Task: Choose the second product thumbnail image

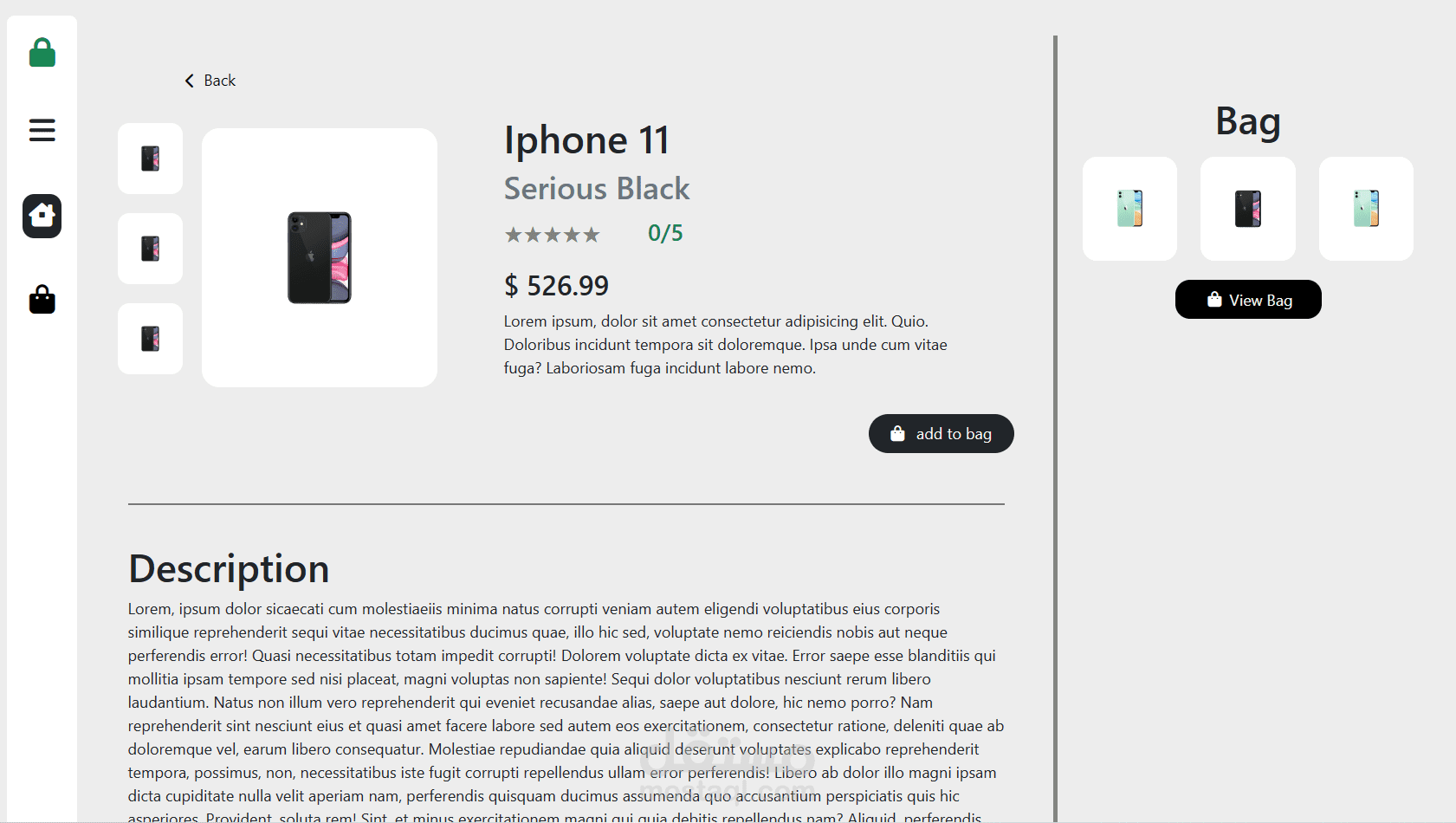Action: [150, 249]
